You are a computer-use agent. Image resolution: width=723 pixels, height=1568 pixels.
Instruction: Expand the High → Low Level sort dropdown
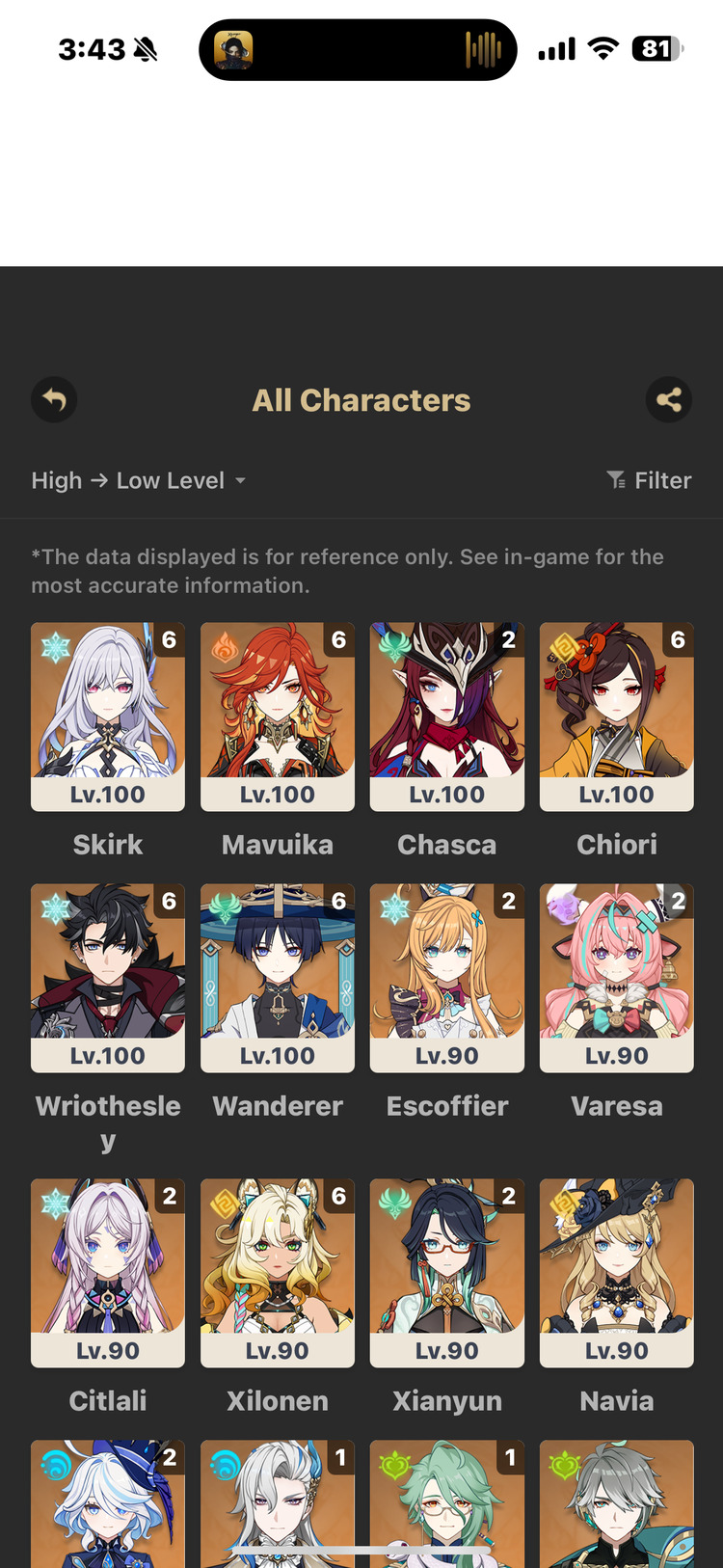coord(139,480)
